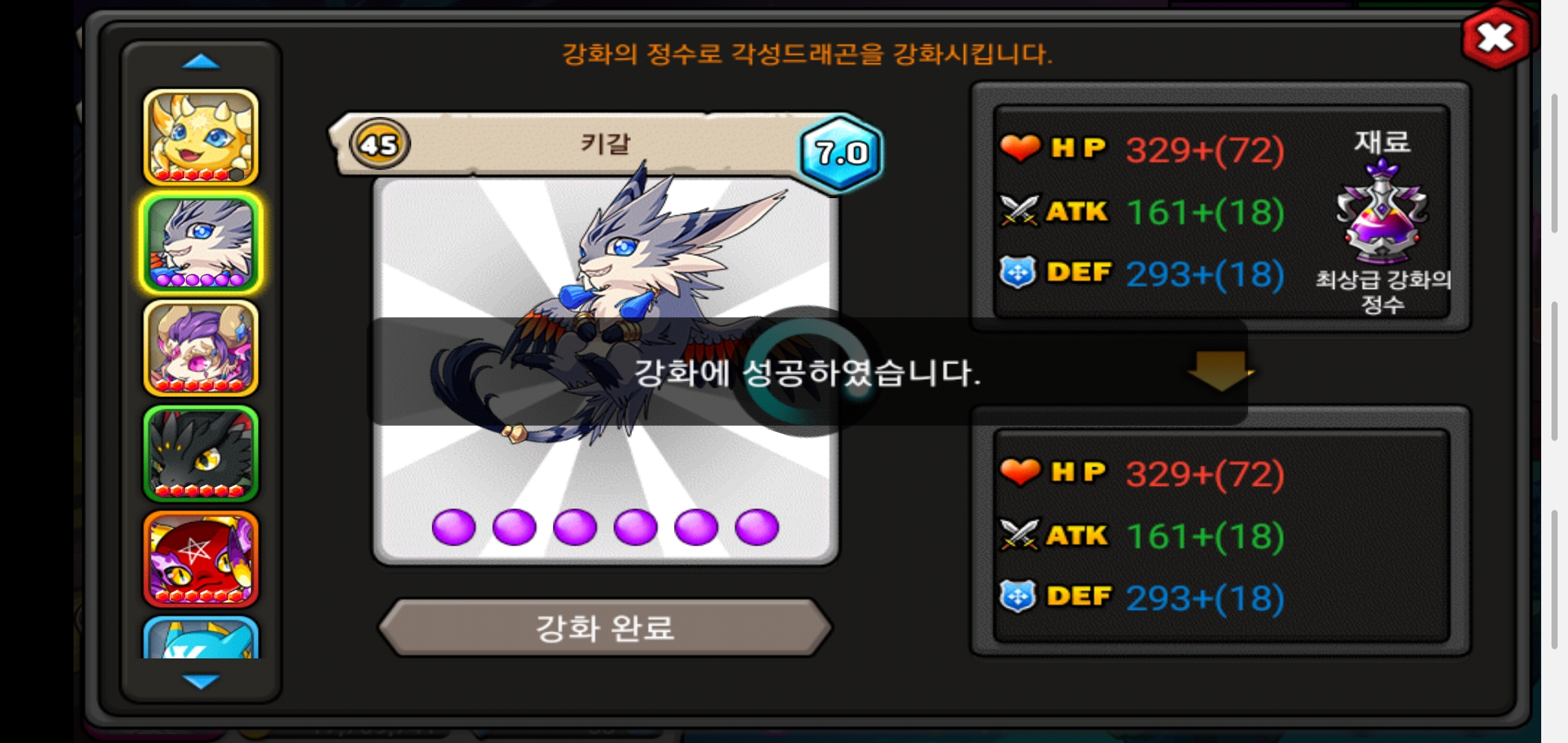Click the 7.0 hexagon grade badge

[842, 153]
